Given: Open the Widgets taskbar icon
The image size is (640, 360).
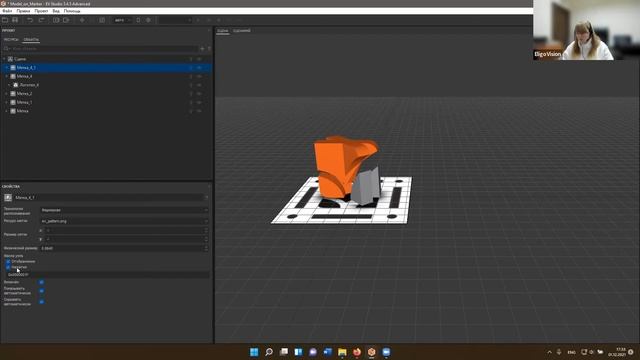Looking at the screenshot, I should pos(298,352).
